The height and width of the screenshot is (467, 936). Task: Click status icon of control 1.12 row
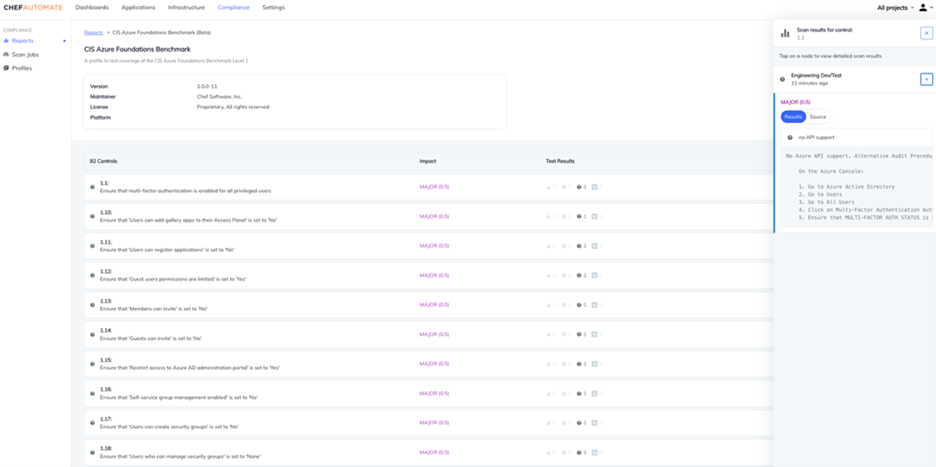pyautogui.click(x=93, y=275)
